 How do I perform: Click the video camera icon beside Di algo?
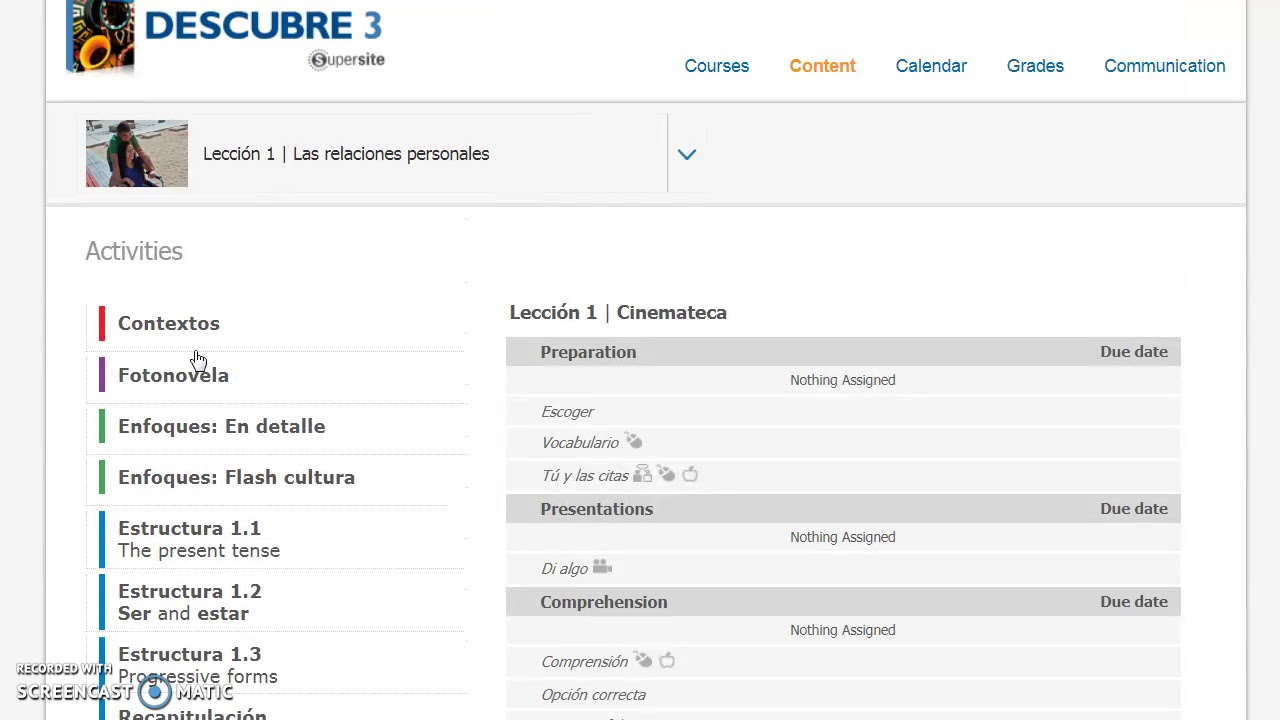(x=602, y=567)
